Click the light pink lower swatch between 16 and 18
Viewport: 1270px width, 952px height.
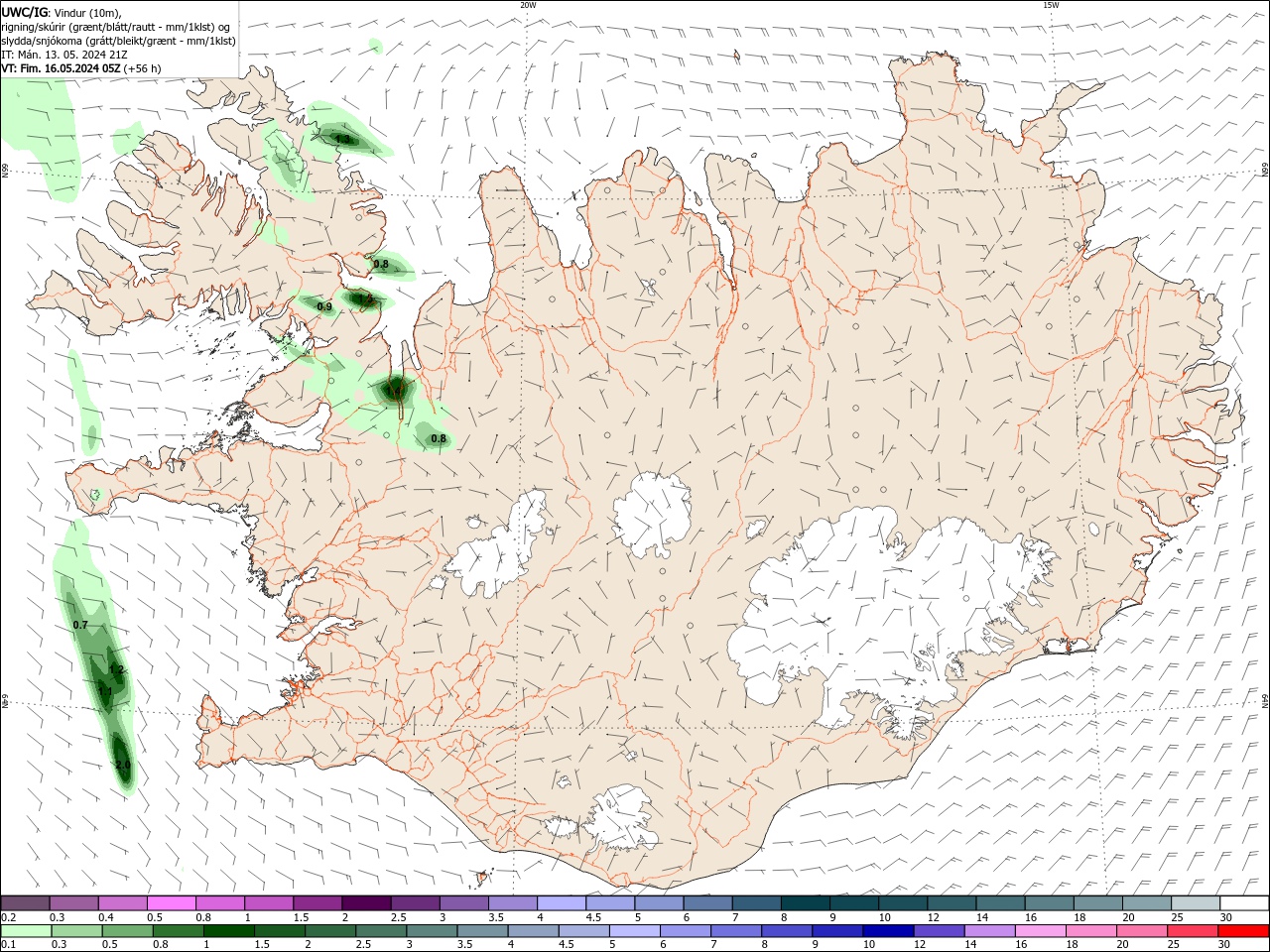tap(1039, 931)
